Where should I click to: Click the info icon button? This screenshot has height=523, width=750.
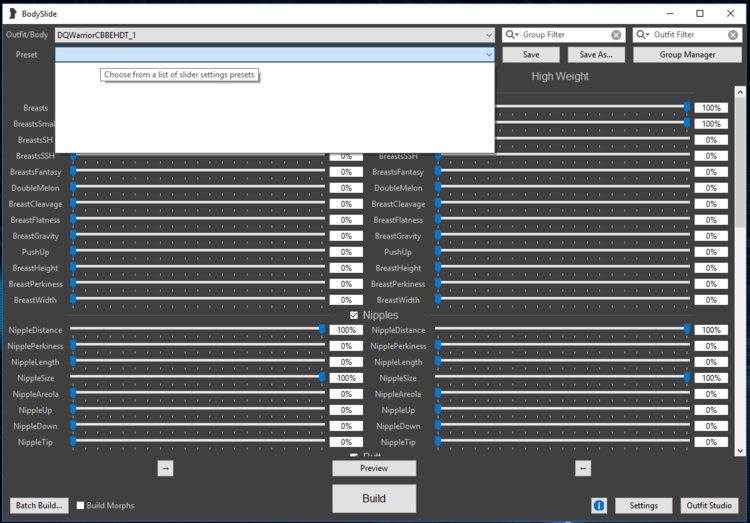(x=599, y=505)
